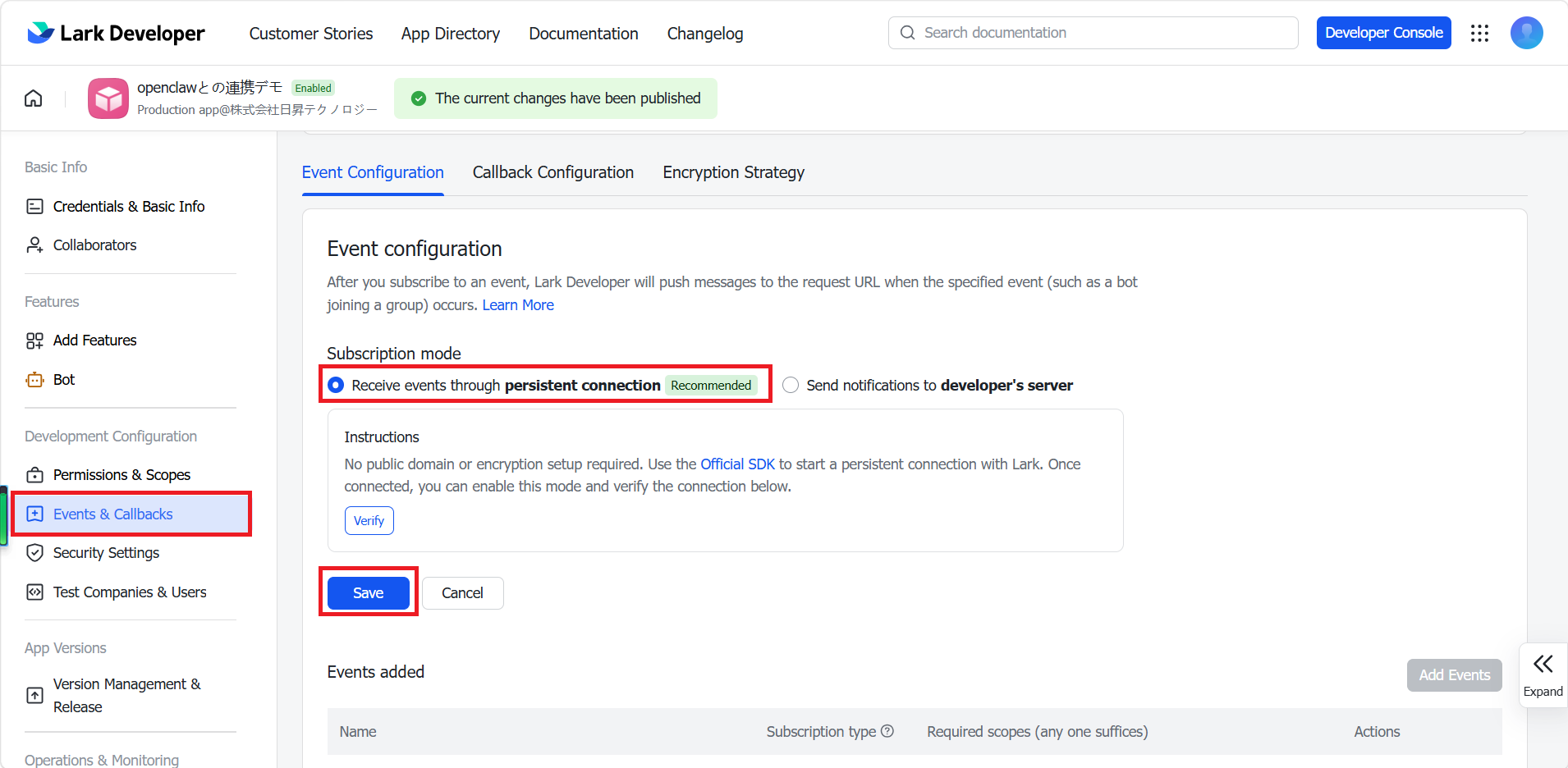
Task: Open Security Settings in the sidebar
Action: 106,553
